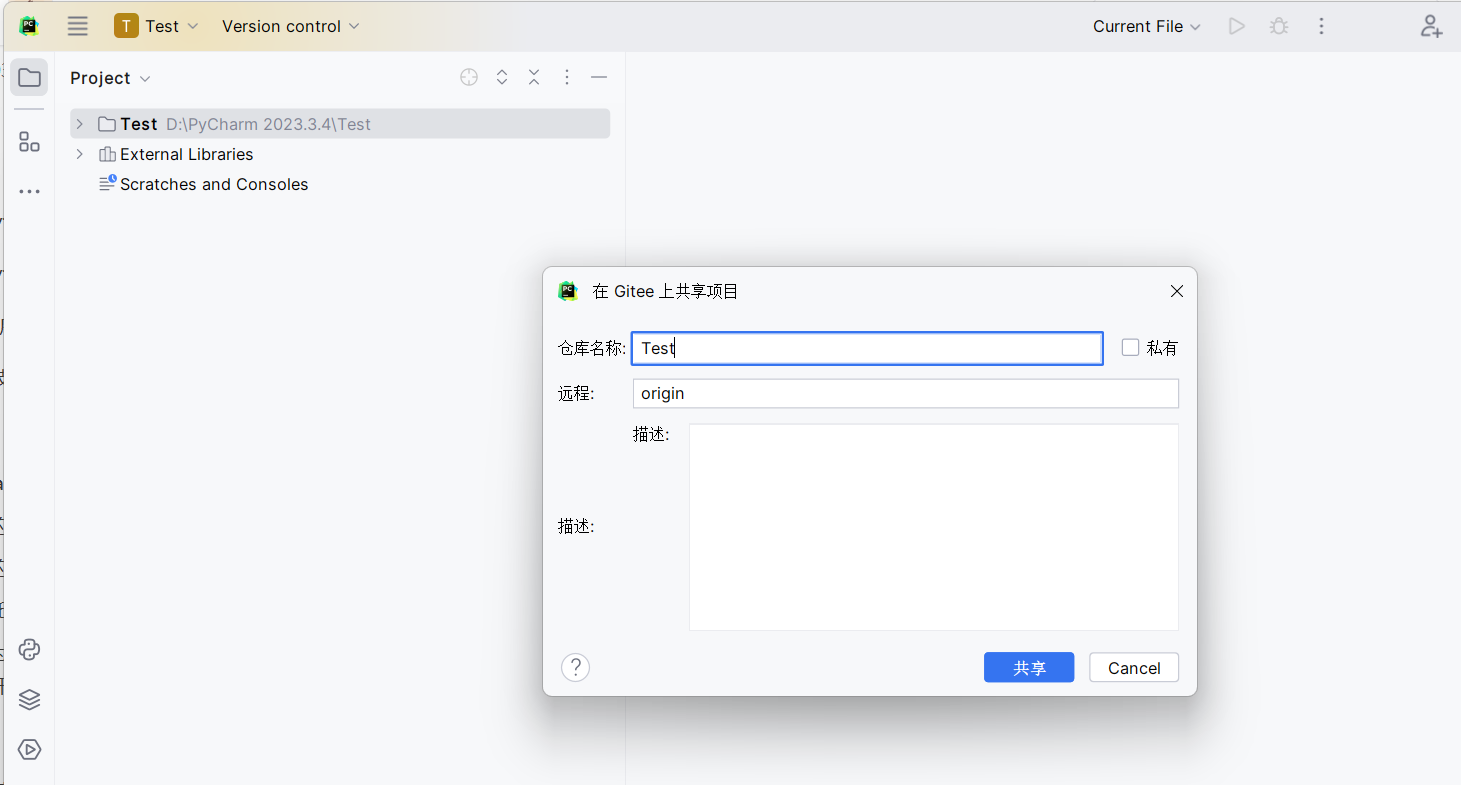The width and height of the screenshot is (1461, 785).
Task: Cancel the Gitee share dialog
Action: point(1134,667)
